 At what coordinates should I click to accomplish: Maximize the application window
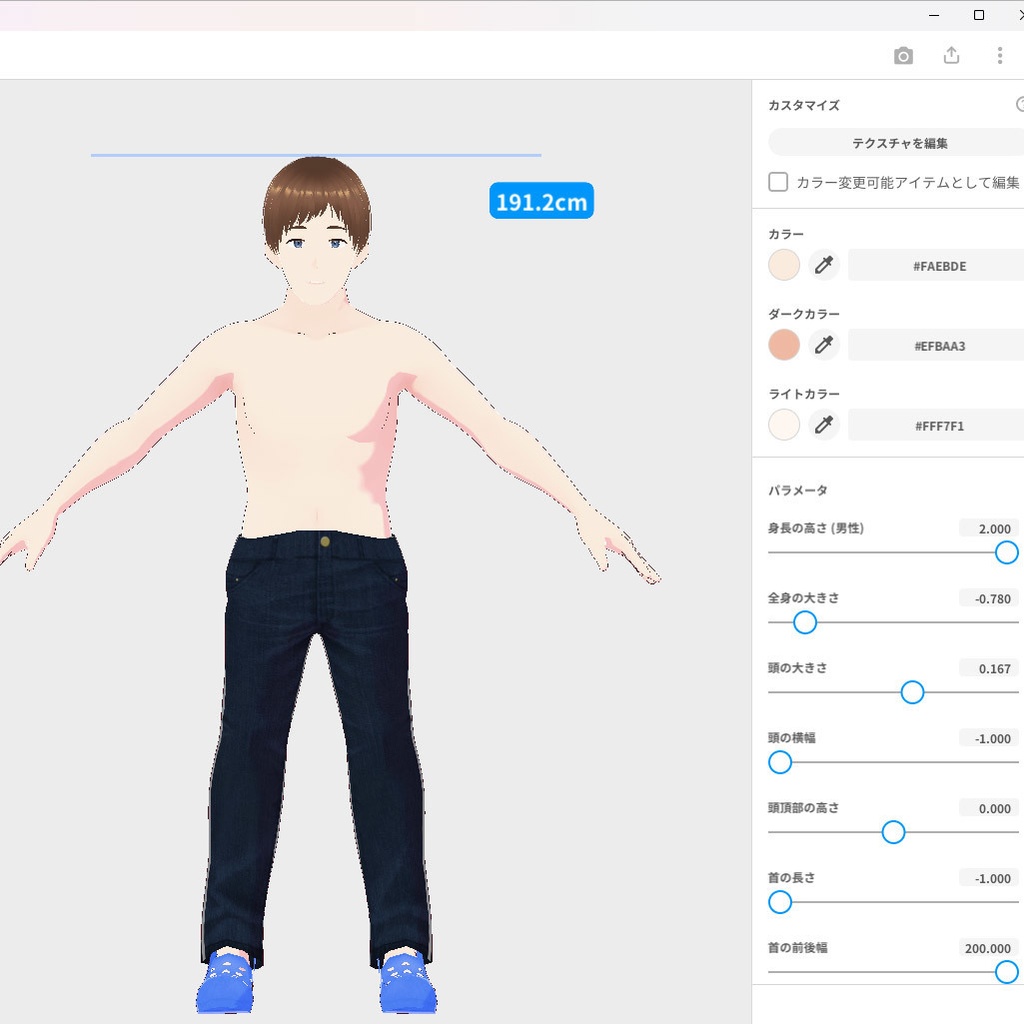coord(979,15)
